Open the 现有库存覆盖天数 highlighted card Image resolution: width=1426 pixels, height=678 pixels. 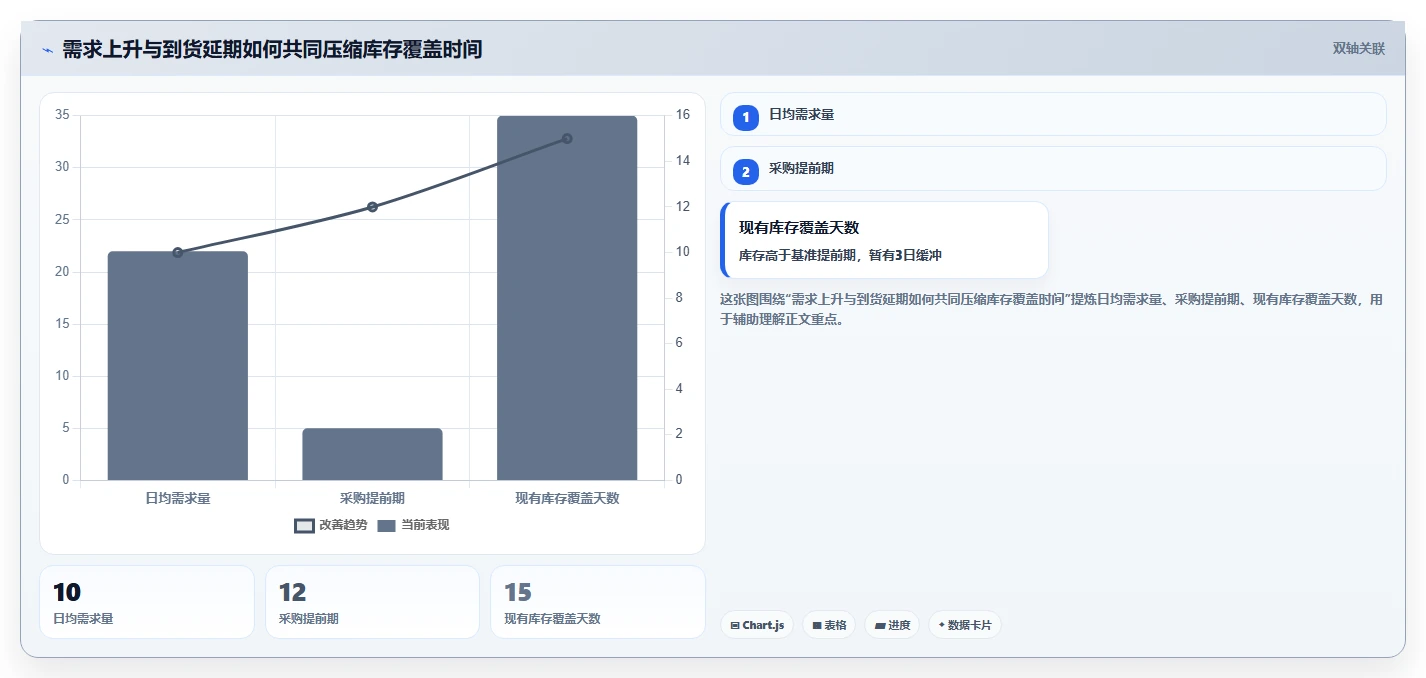click(884, 240)
